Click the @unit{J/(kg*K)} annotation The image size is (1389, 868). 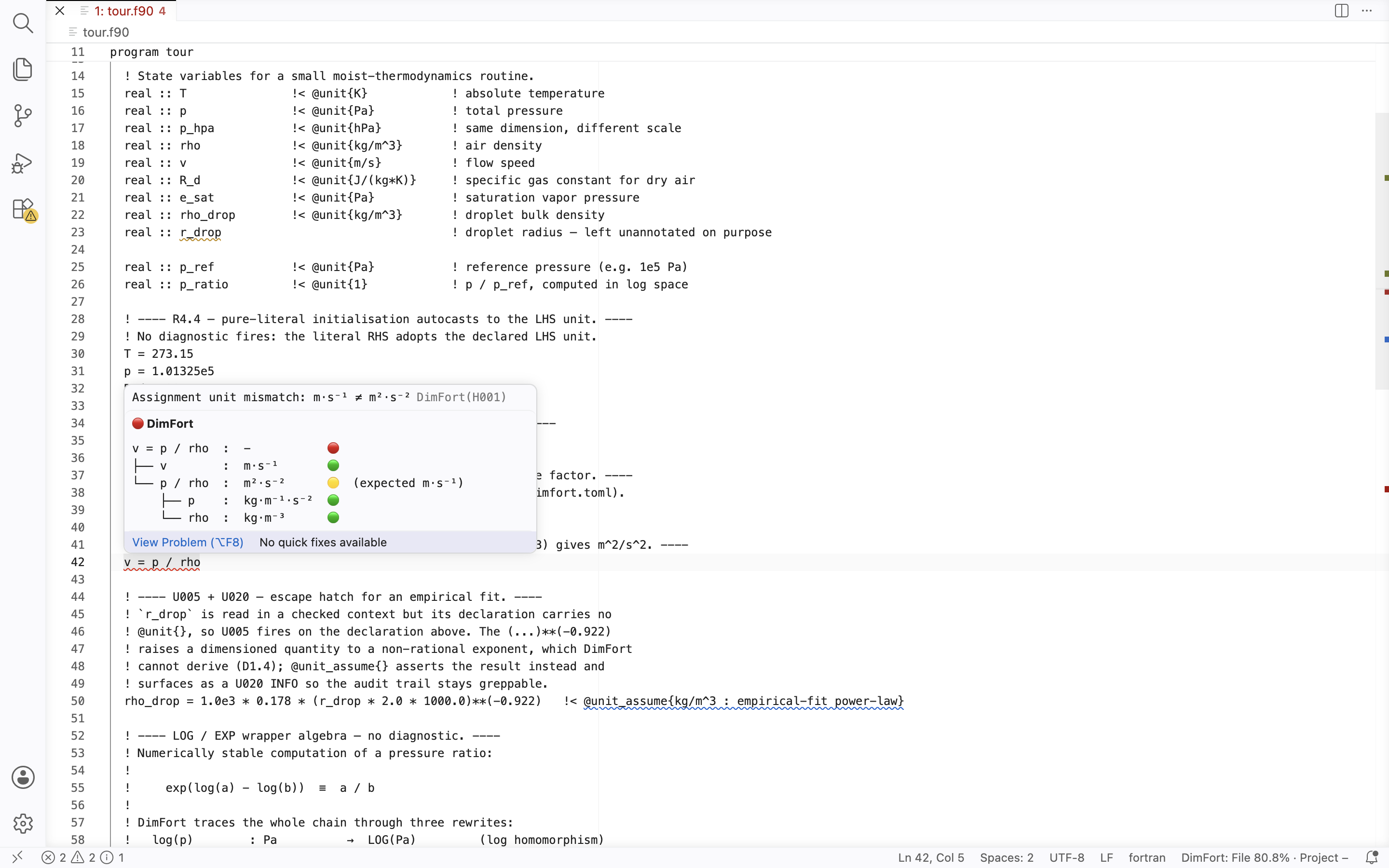point(364,180)
